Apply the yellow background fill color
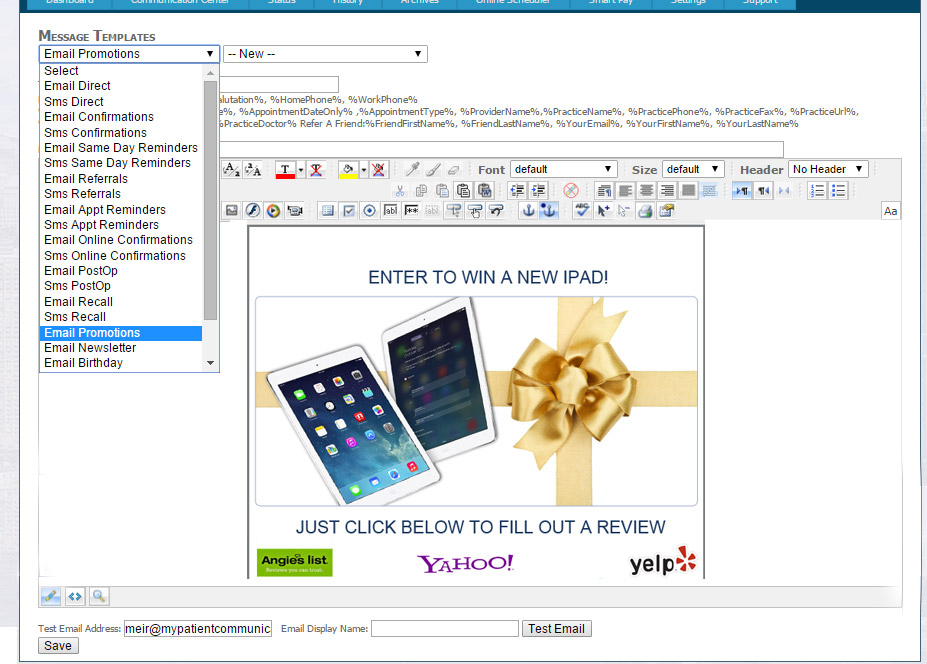The image size is (927, 664). click(348, 170)
